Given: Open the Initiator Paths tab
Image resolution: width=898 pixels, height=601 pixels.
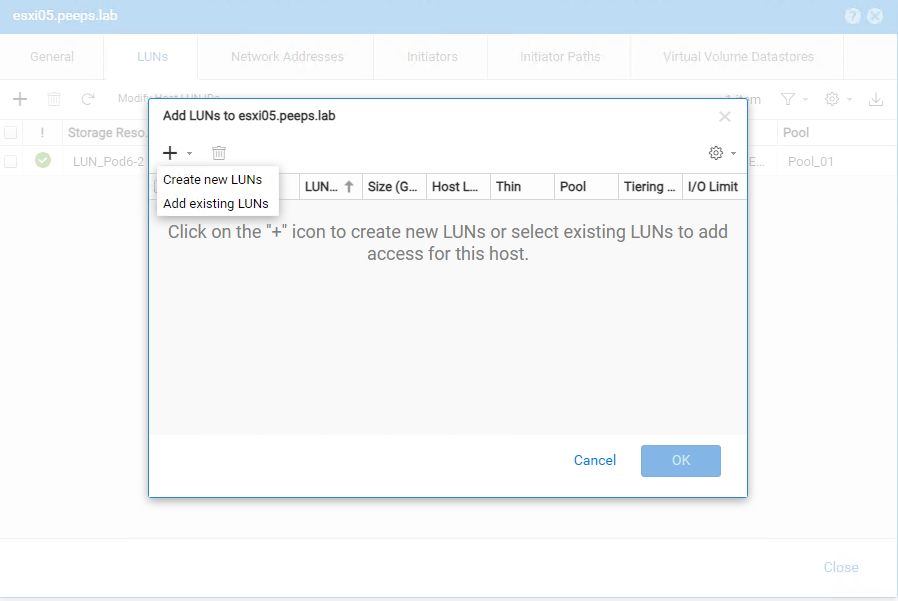Looking at the screenshot, I should pyautogui.click(x=560, y=57).
